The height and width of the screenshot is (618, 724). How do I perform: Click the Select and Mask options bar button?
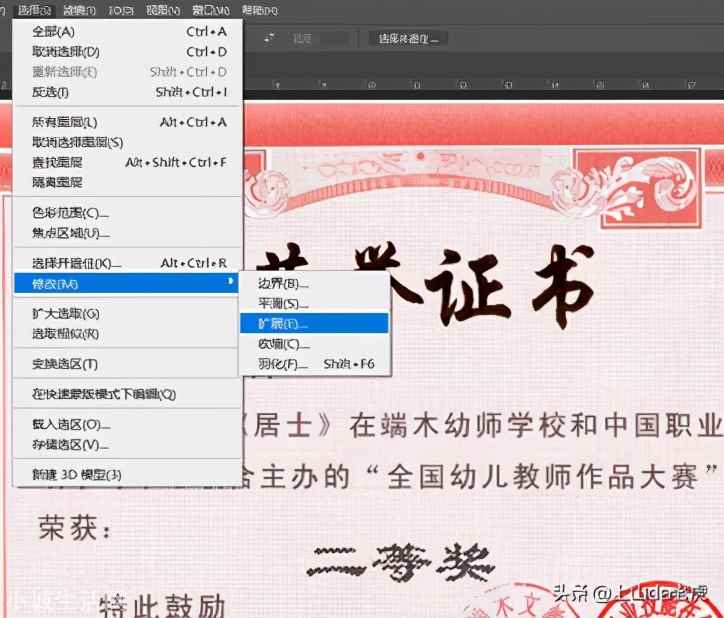point(408,38)
